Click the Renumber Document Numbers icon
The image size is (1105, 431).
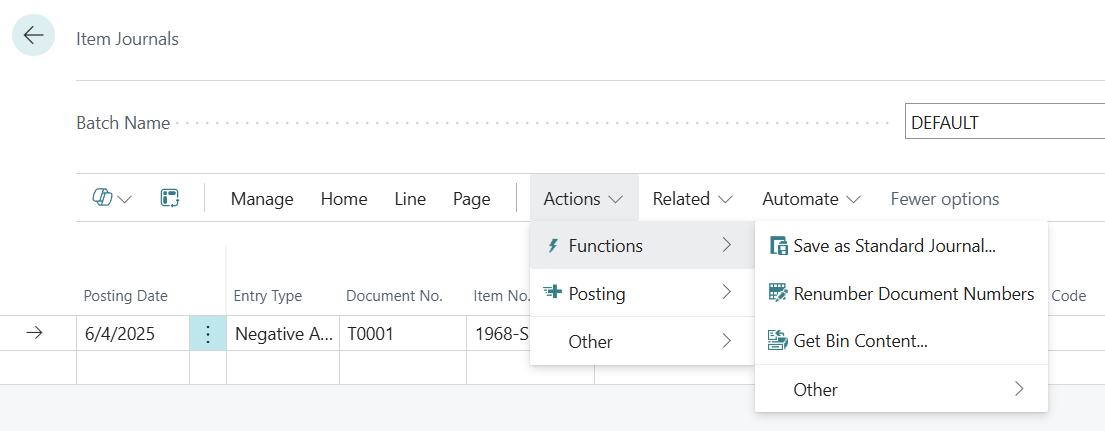pyautogui.click(x=778, y=294)
